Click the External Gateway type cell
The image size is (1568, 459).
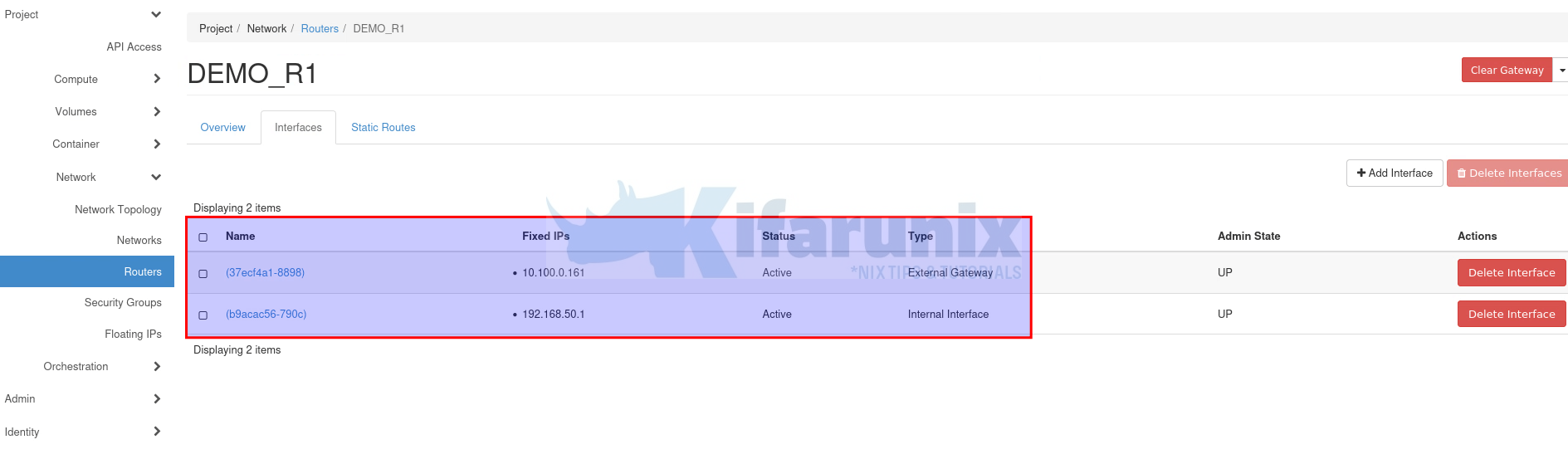[950, 272]
